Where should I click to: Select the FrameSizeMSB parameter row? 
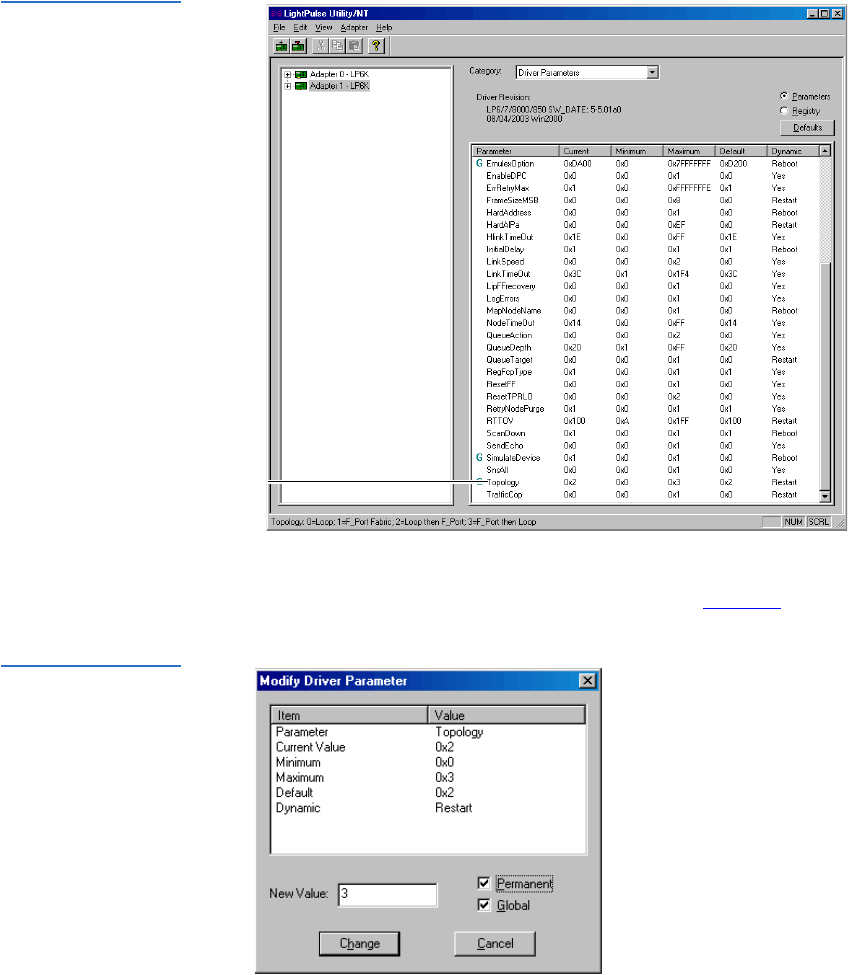point(645,200)
